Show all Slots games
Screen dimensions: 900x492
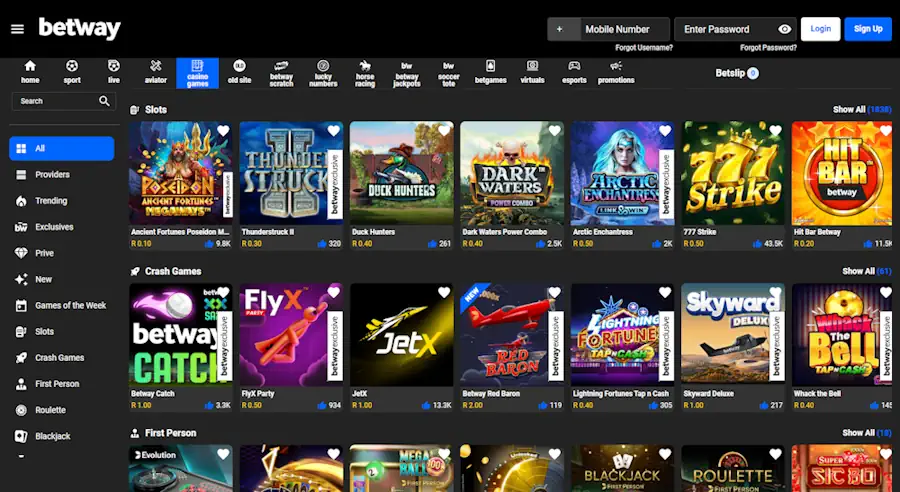point(862,110)
